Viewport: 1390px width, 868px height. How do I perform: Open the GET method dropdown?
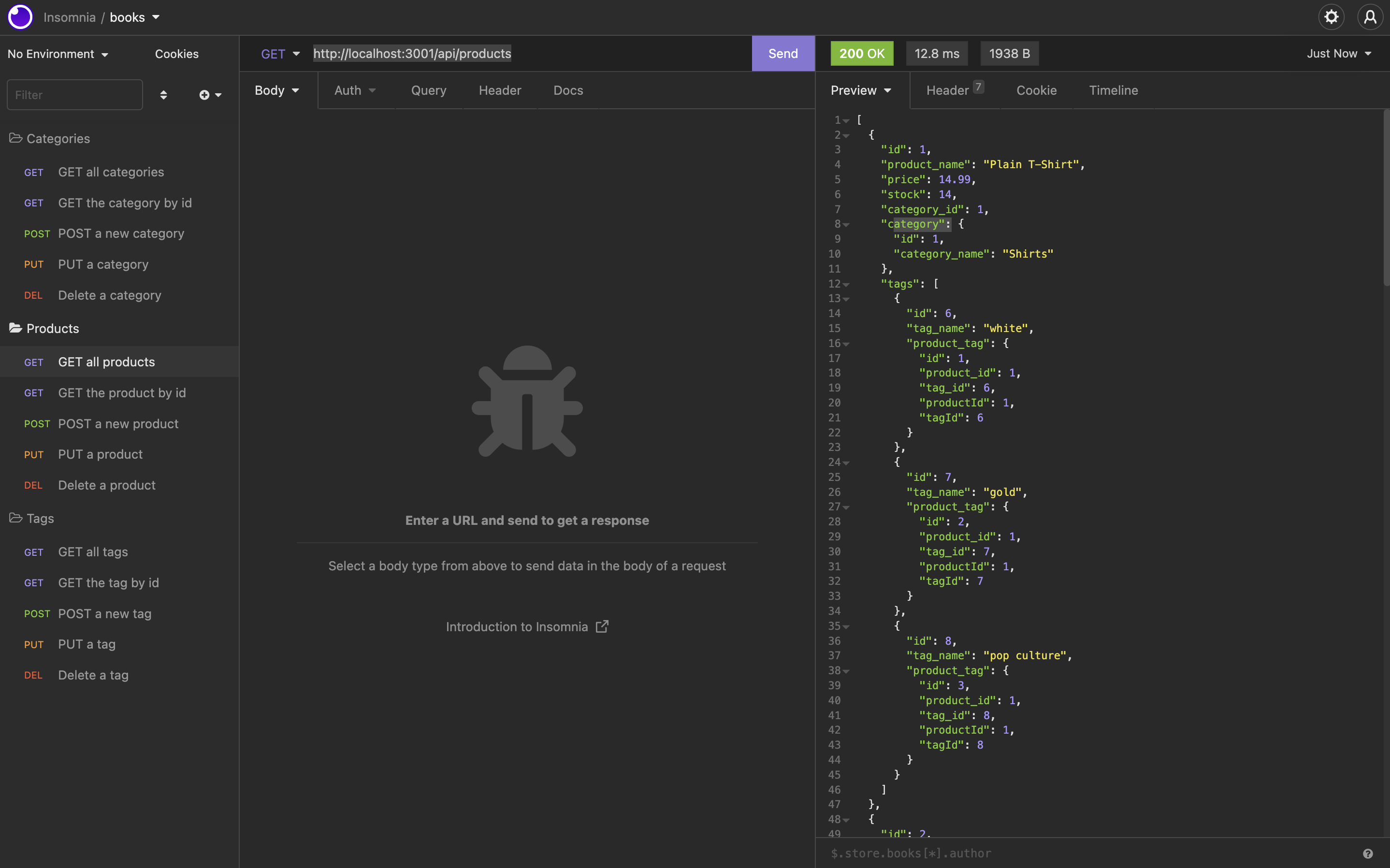281,53
